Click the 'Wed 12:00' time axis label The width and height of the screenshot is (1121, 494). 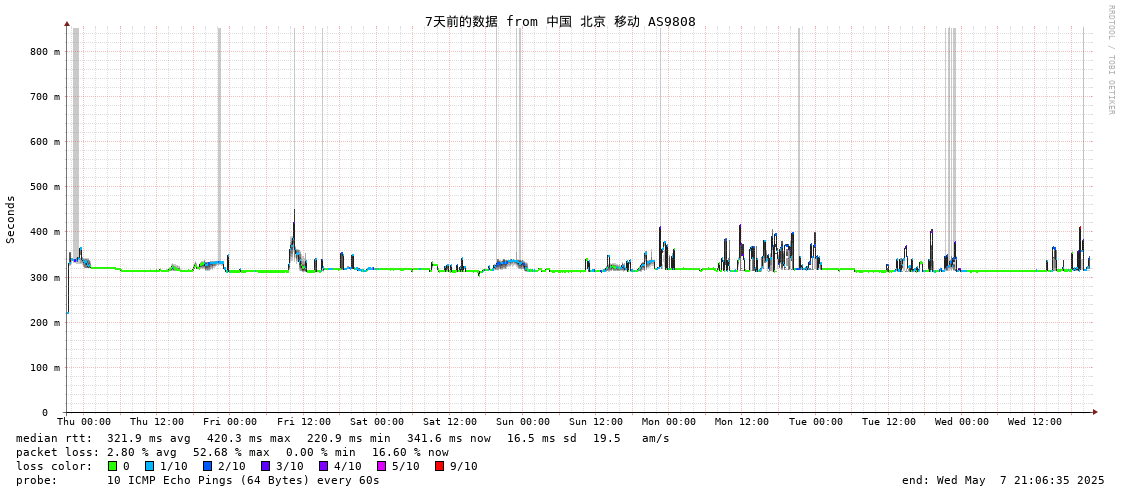pyautogui.click(x=1035, y=422)
